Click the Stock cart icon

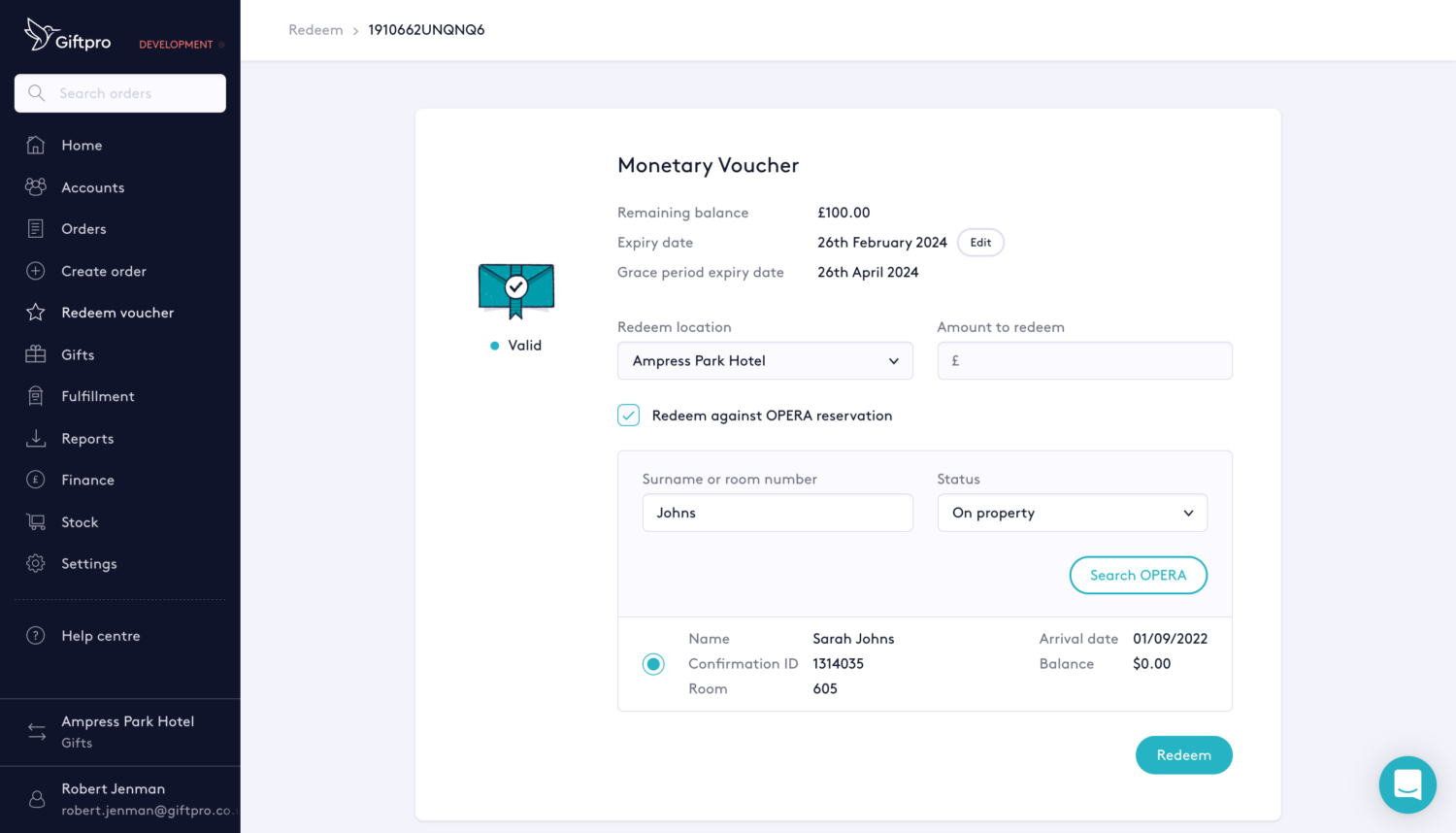[x=36, y=522]
